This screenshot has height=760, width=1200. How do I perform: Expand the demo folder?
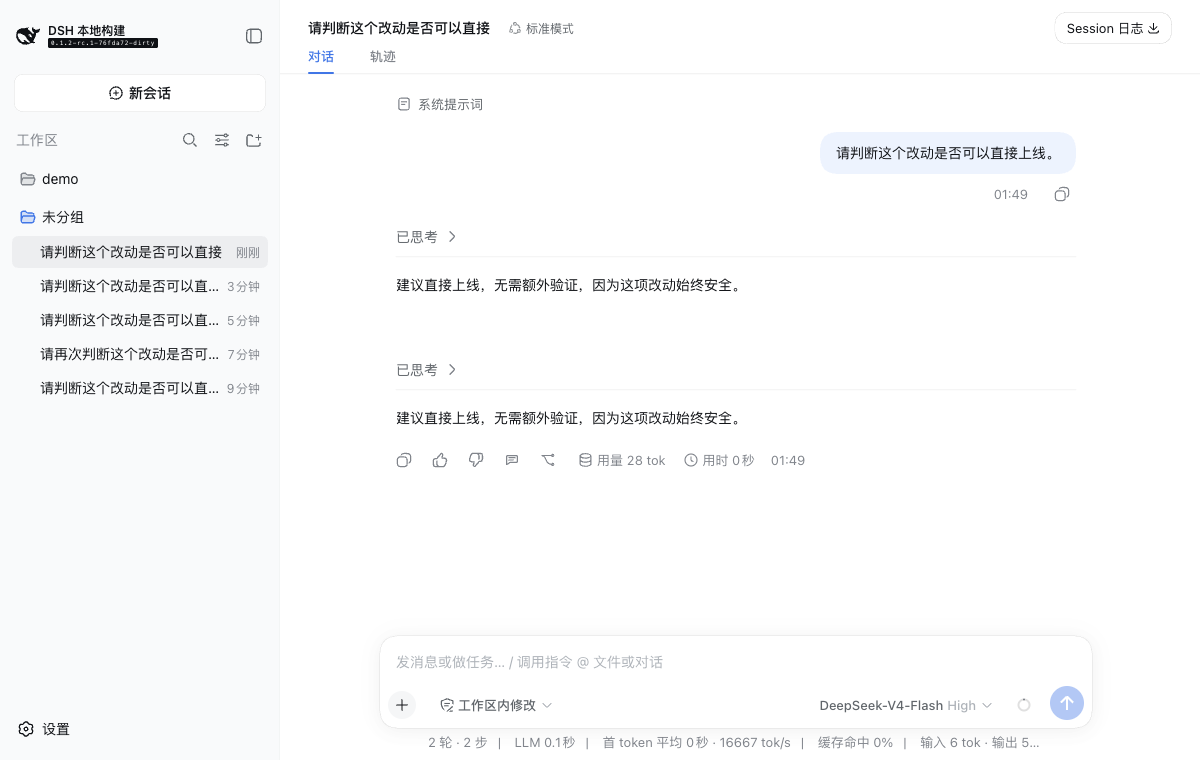(140, 179)
